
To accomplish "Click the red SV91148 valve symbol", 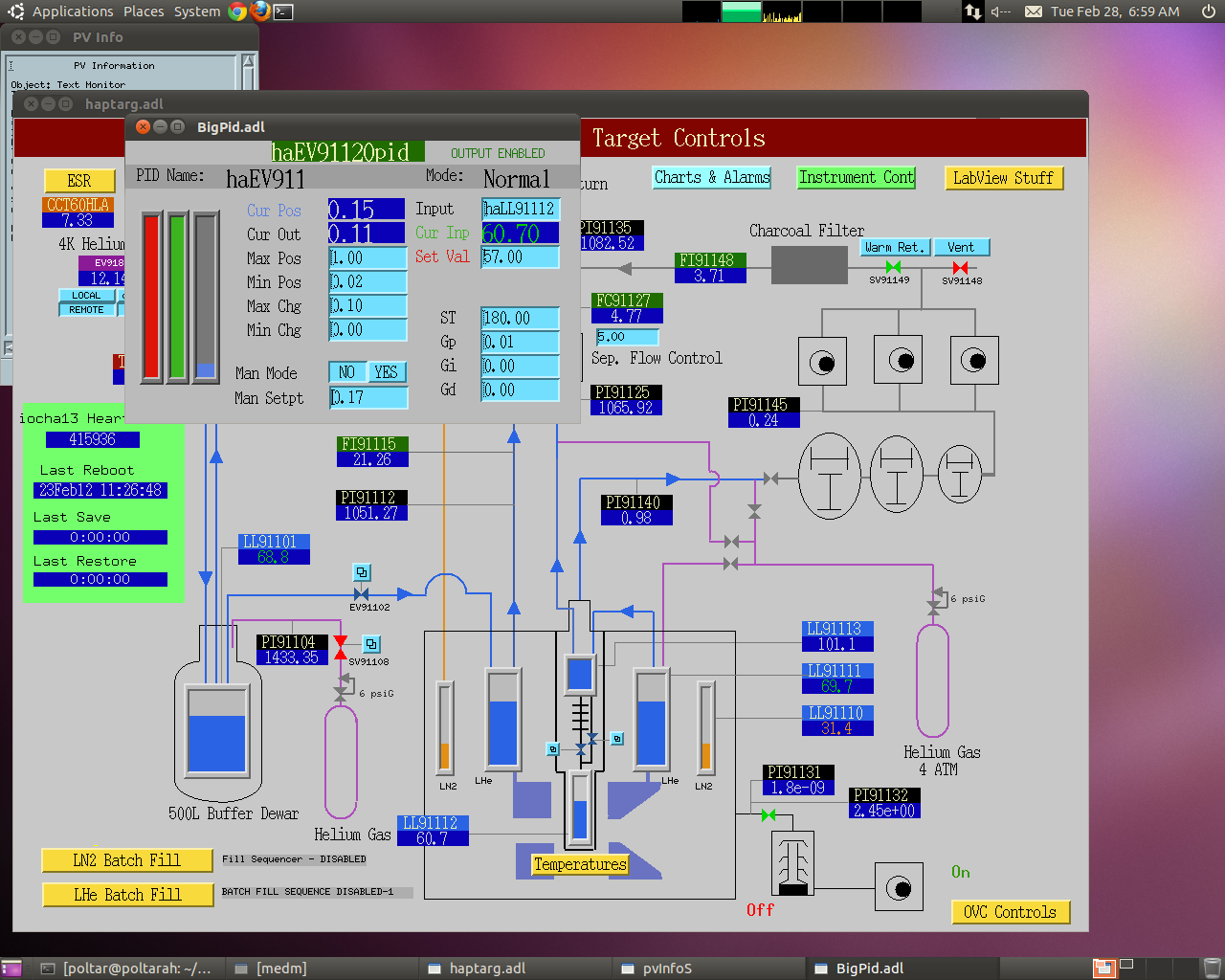I will 960,268.
